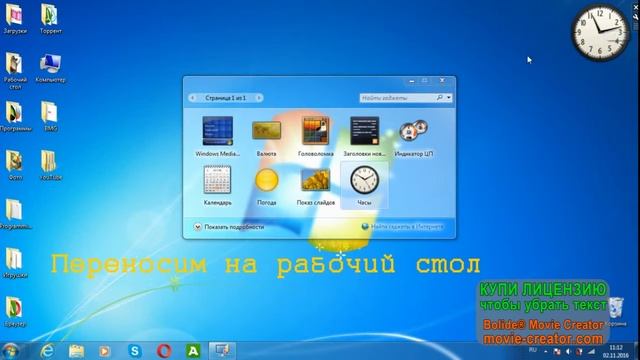The height and width of the screenshot is (360, 640).
Task: Select the Заголовки новостей gadget
Action: (364, 136)
